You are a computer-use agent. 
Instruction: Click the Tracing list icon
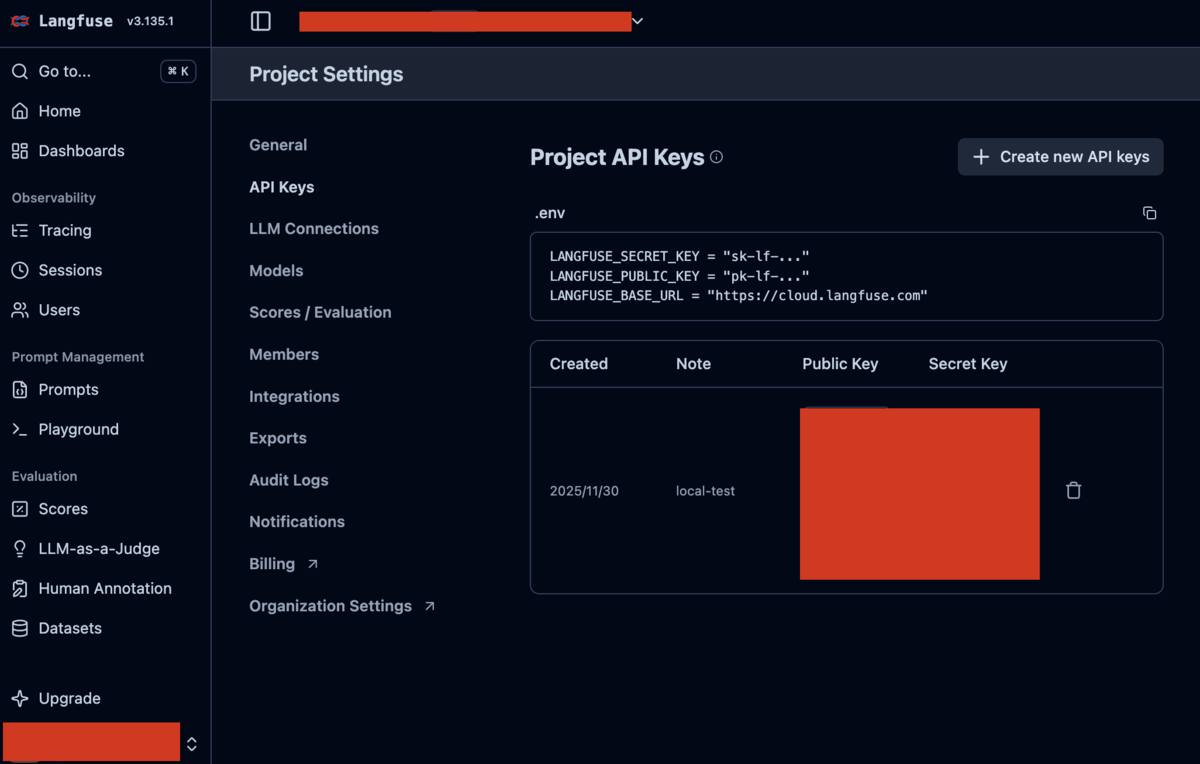[20, 230]
